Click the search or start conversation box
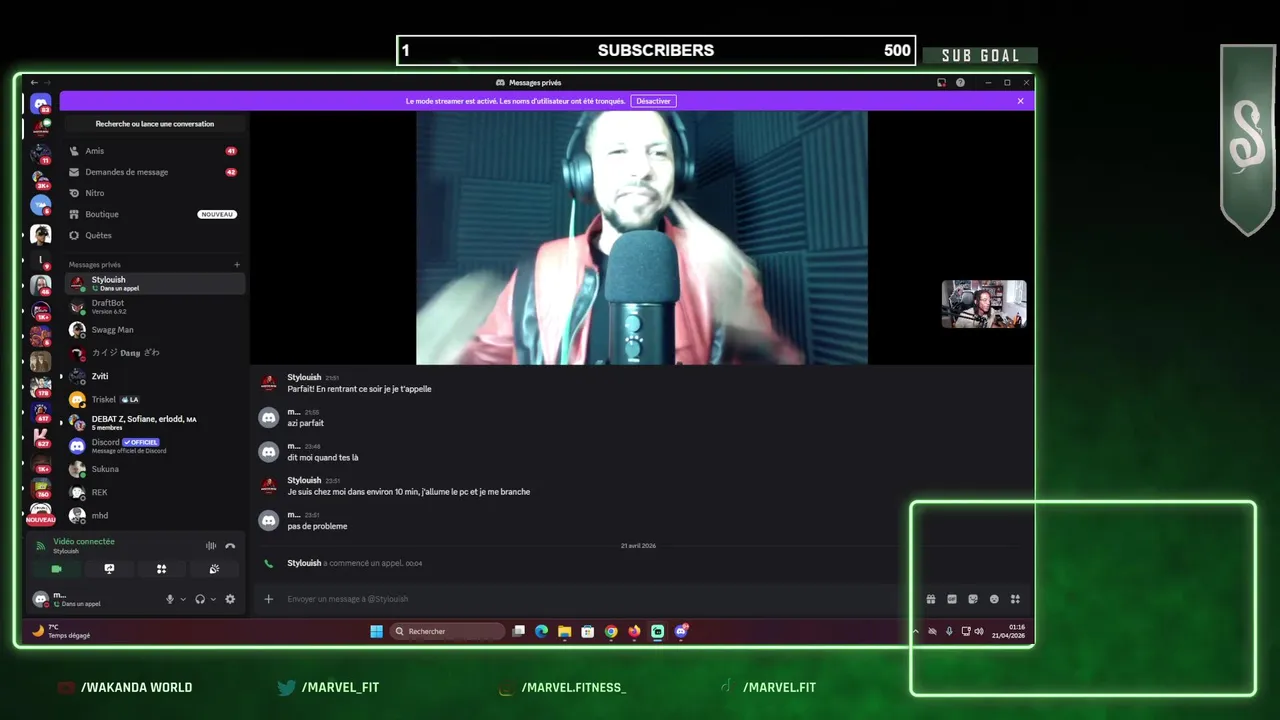This screenshot has height=720, width=1280. coord(154,124)
